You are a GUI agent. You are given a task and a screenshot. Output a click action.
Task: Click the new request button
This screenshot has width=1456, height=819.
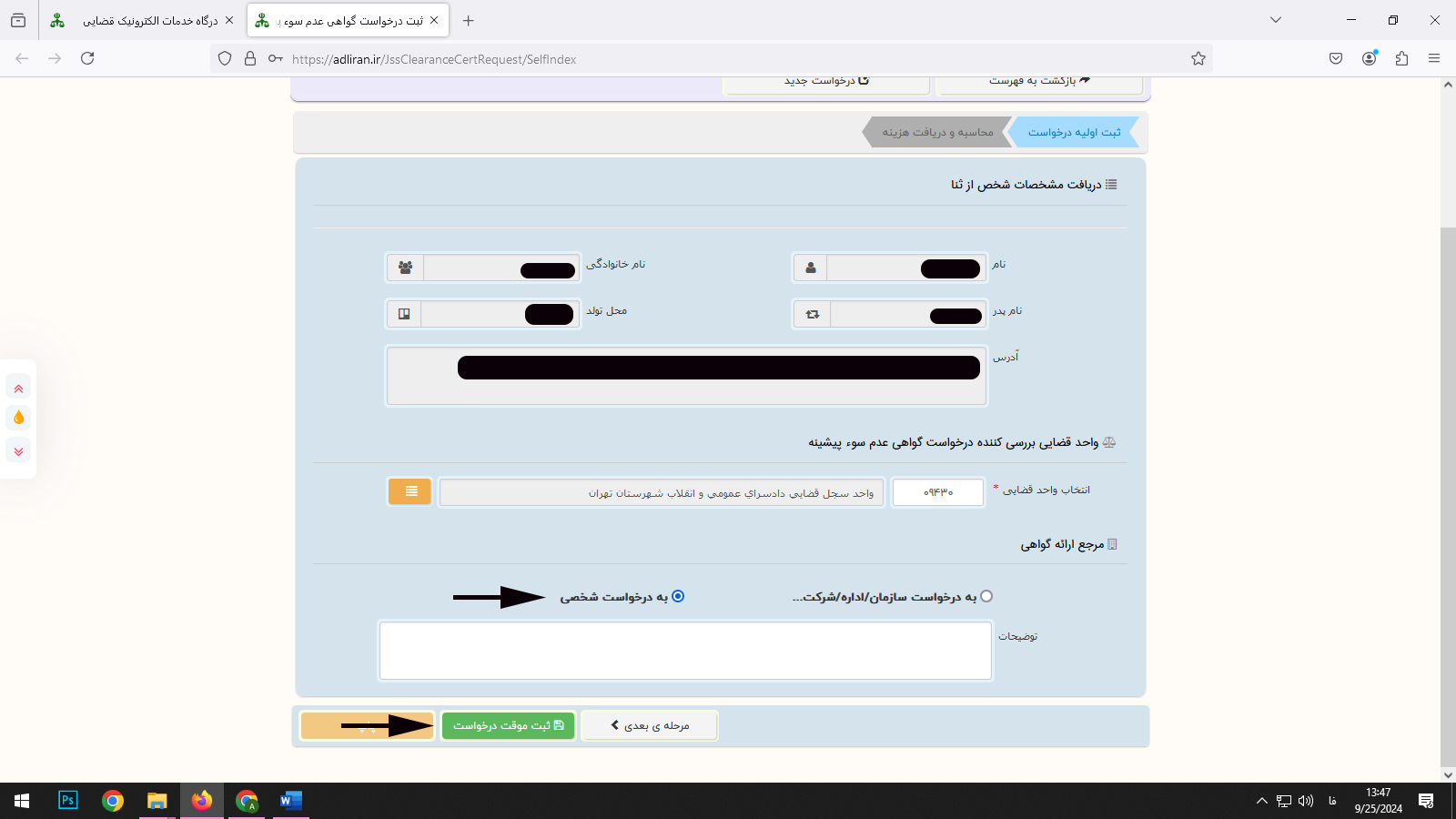(826, 82)
